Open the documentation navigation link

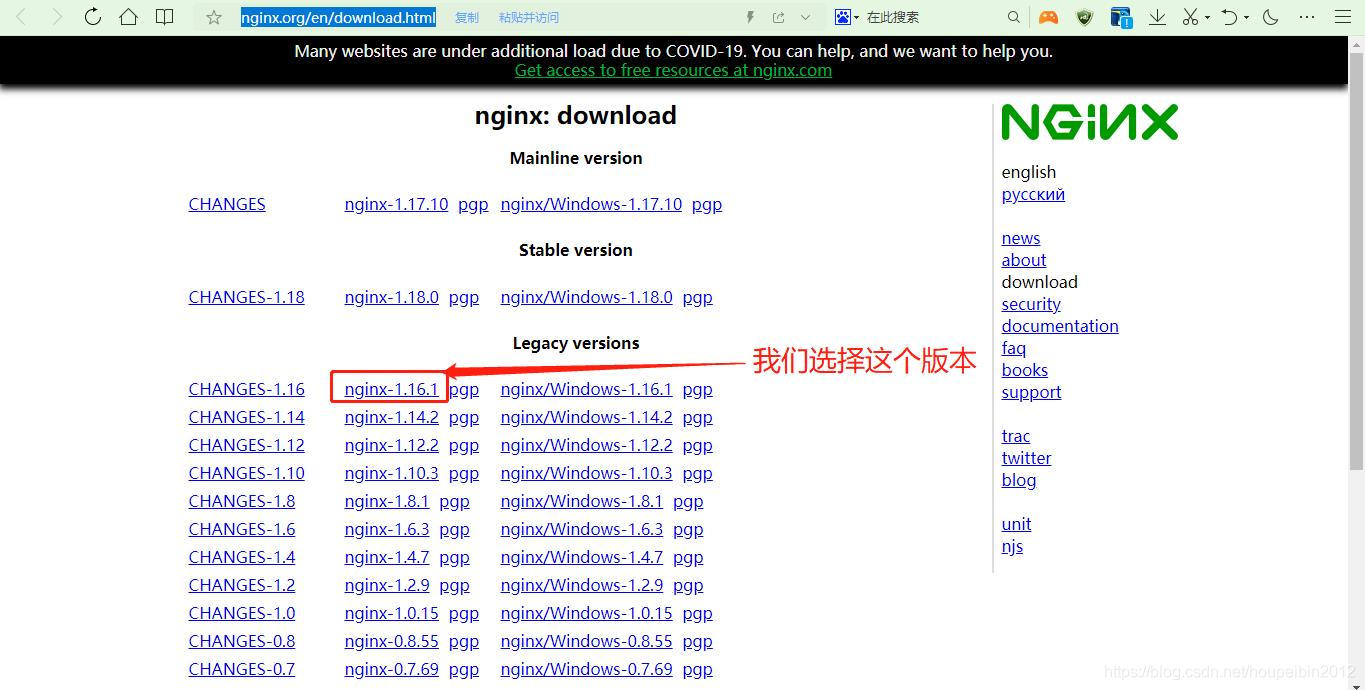click(1059, 326)
